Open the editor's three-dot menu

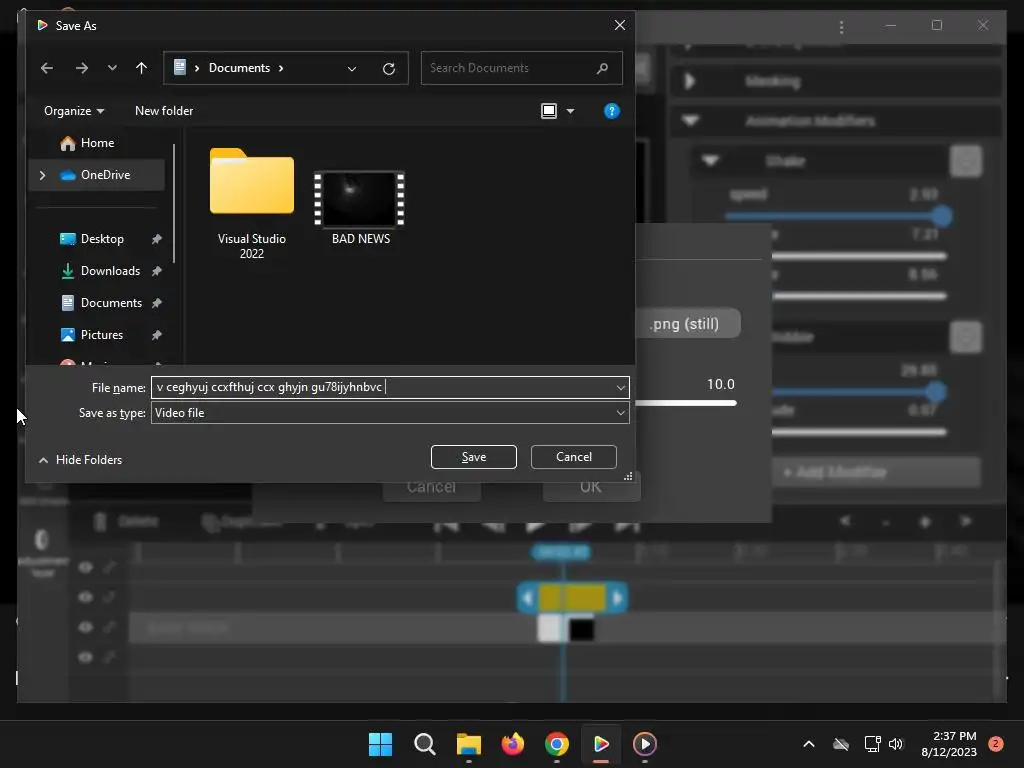(x=841, y=27)
